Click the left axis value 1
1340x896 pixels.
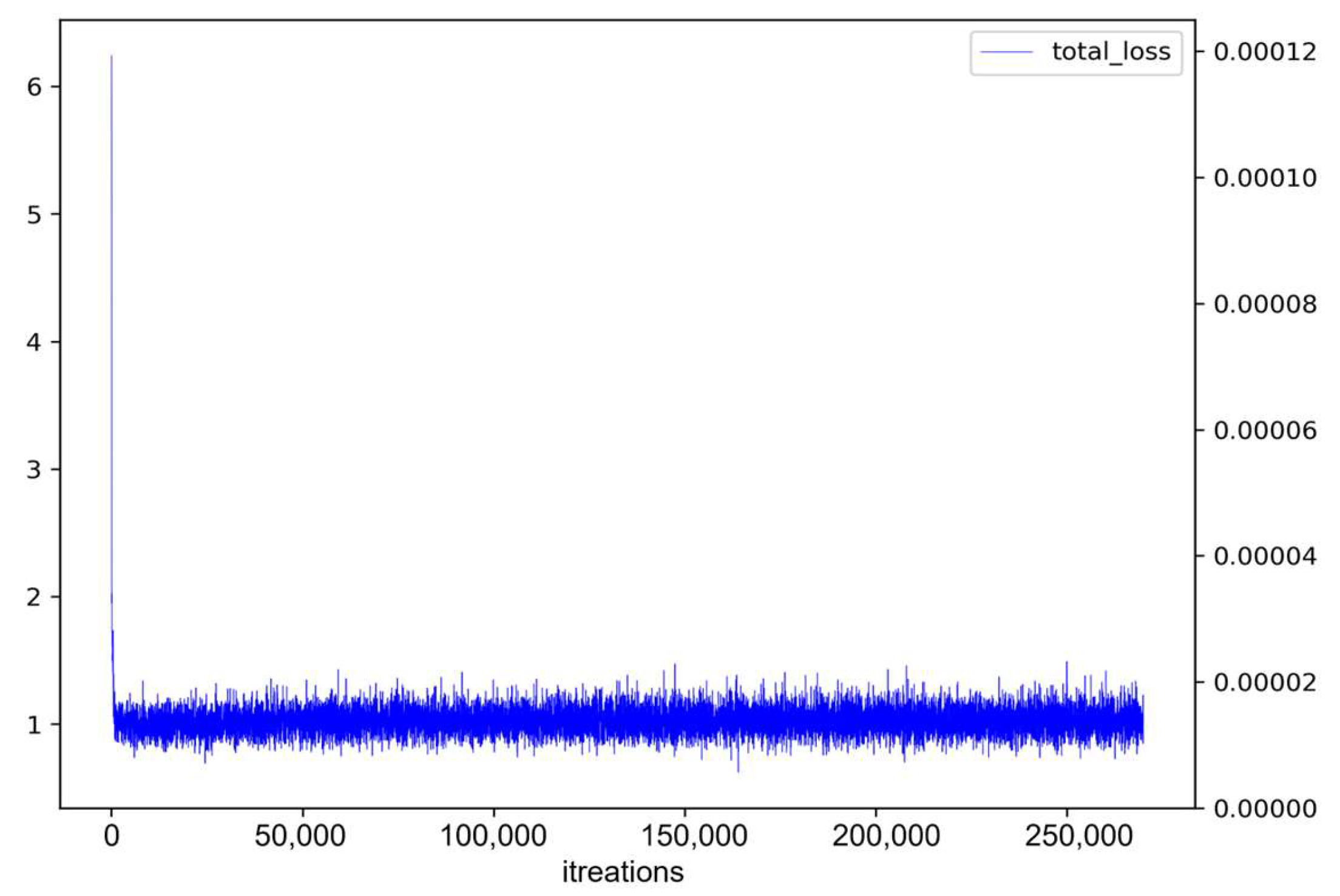[x=34, y=725]
